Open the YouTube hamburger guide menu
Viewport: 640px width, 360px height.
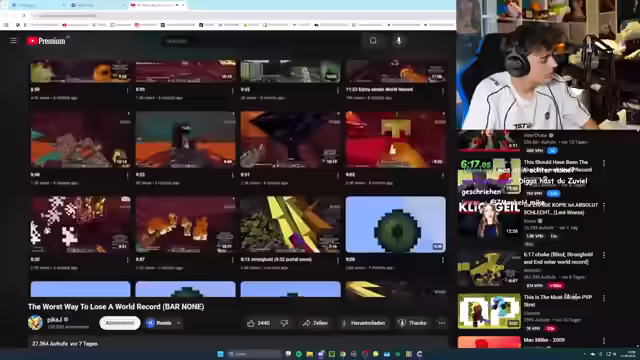pyautogui.click(x=13, y=40)
